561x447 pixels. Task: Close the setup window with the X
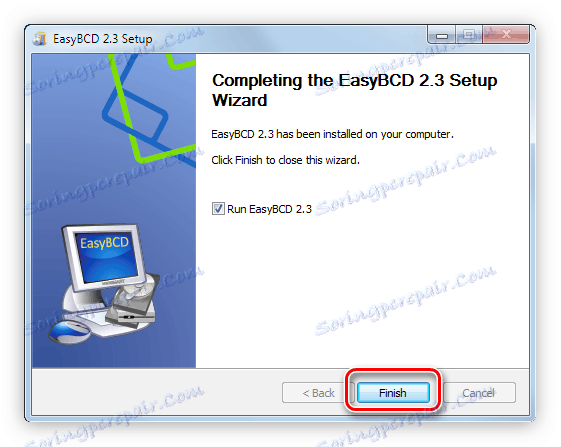(x=506, y=35)
